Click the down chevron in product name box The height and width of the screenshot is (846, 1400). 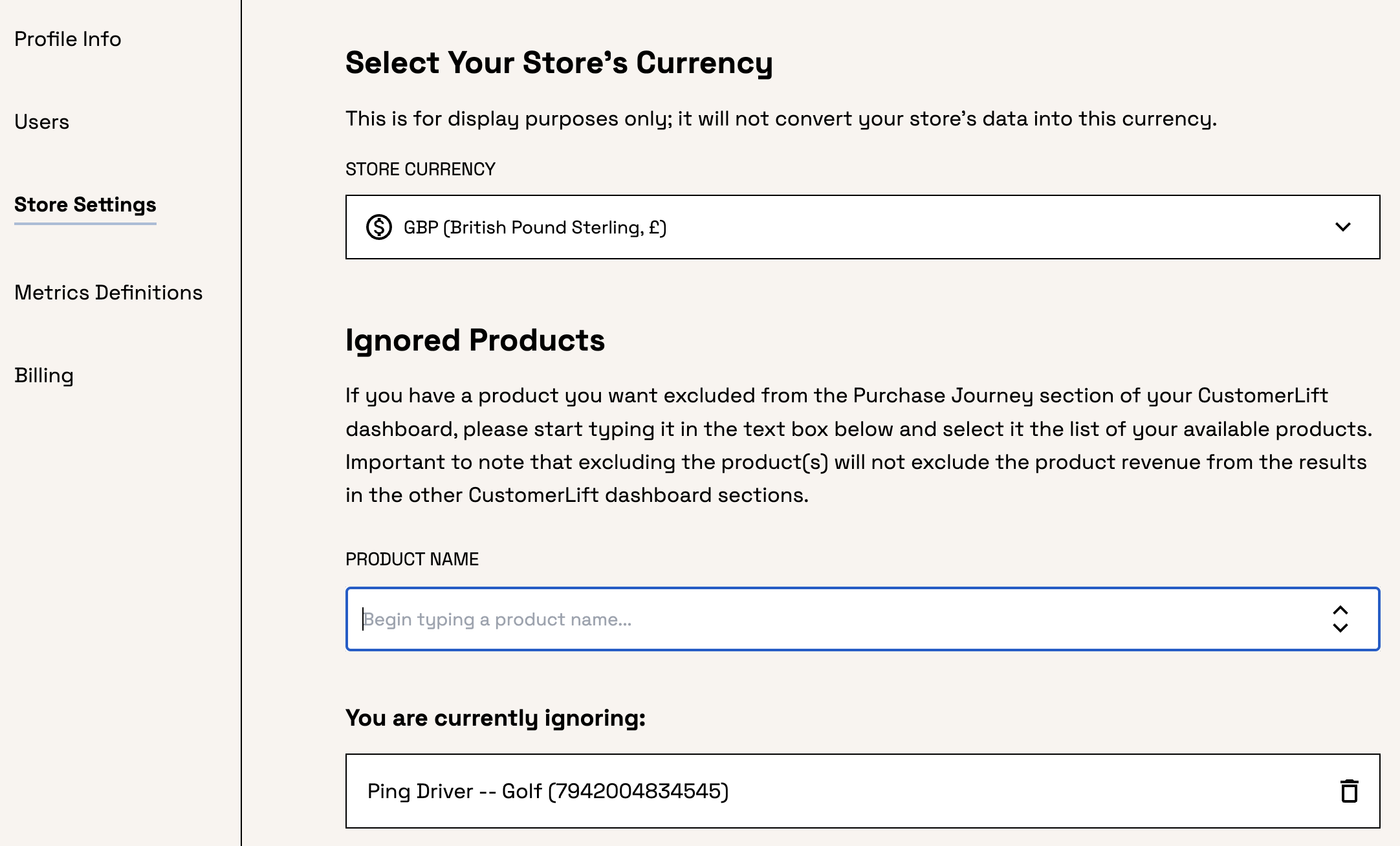click(x=1340, y=628)
